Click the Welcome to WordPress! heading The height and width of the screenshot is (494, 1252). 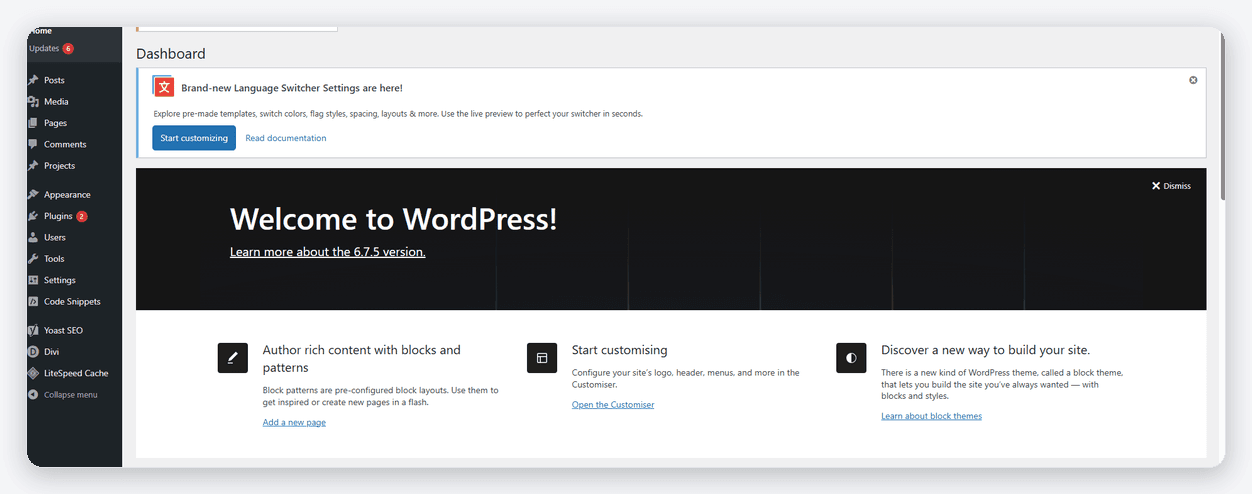(393, 219)
